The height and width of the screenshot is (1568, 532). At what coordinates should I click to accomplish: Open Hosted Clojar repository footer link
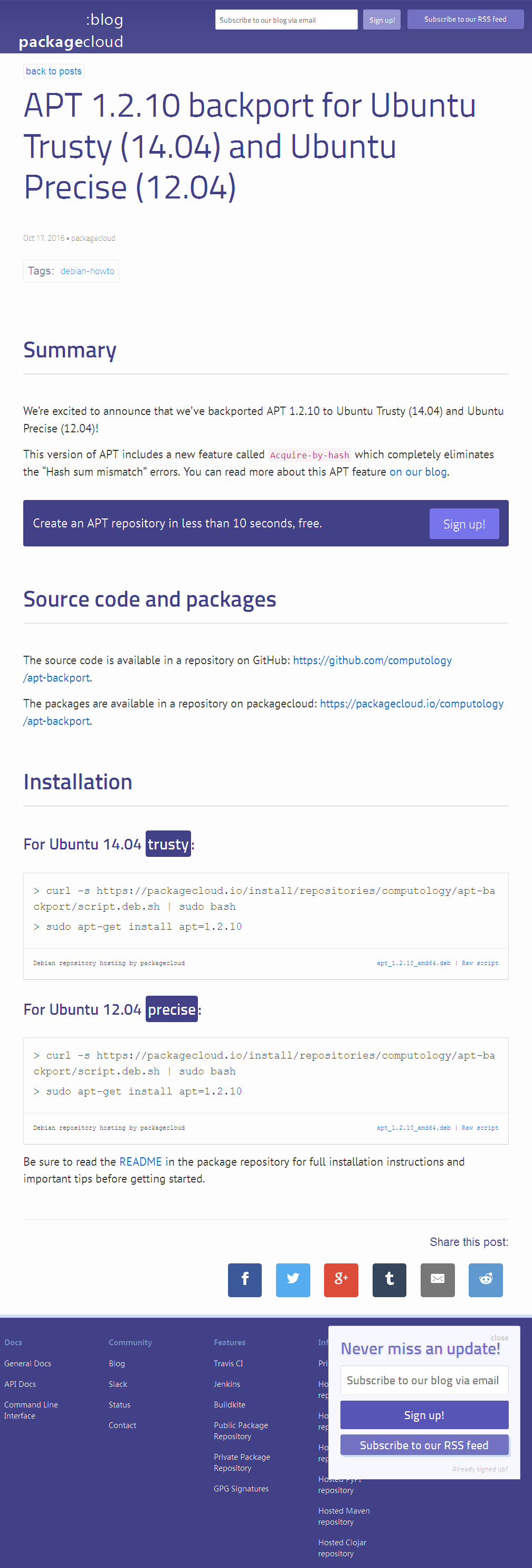tap(342, 1548)
